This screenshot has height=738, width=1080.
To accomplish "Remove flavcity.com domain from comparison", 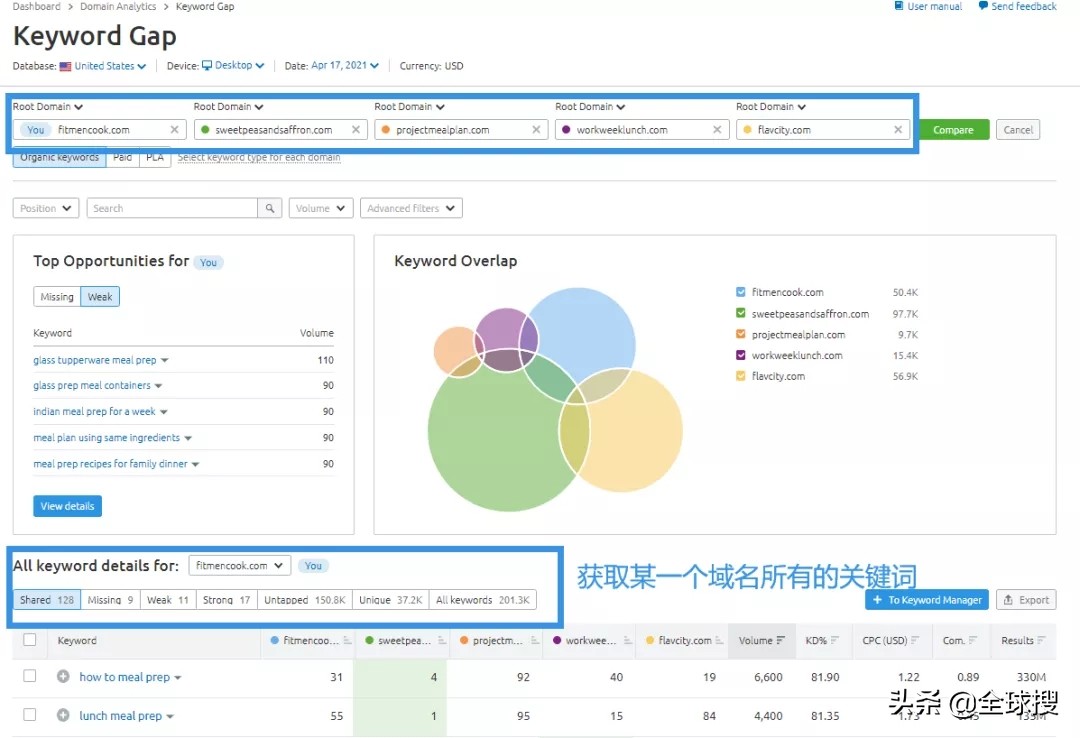I will (897, 129).
